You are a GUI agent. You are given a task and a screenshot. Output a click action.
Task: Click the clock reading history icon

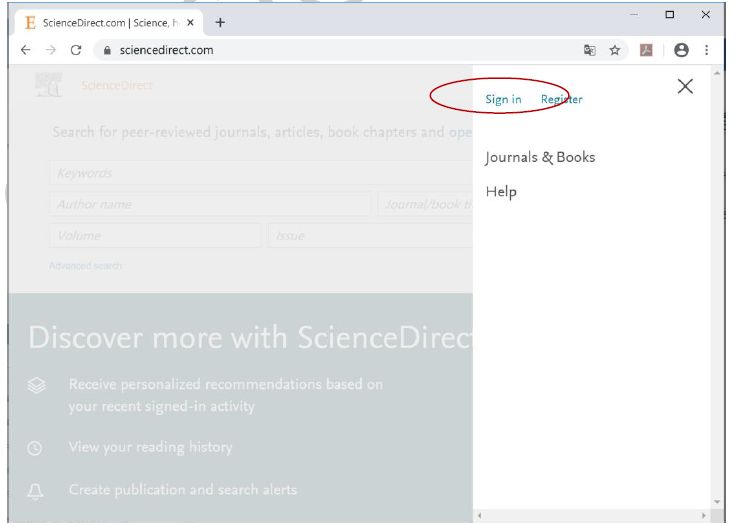[x=34, y=448]
